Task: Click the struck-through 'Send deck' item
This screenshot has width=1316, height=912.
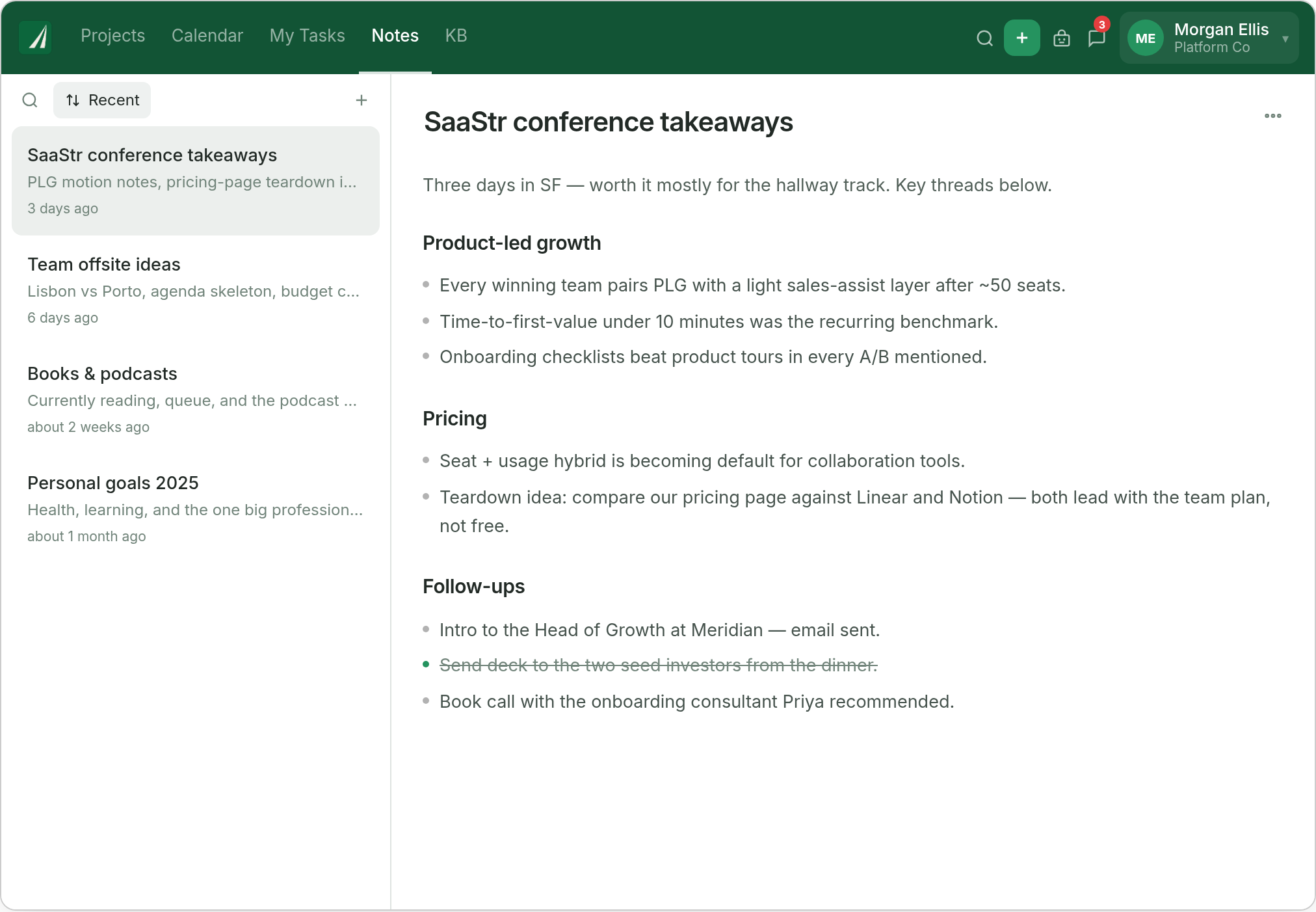Action: click(x=658, y=665)
